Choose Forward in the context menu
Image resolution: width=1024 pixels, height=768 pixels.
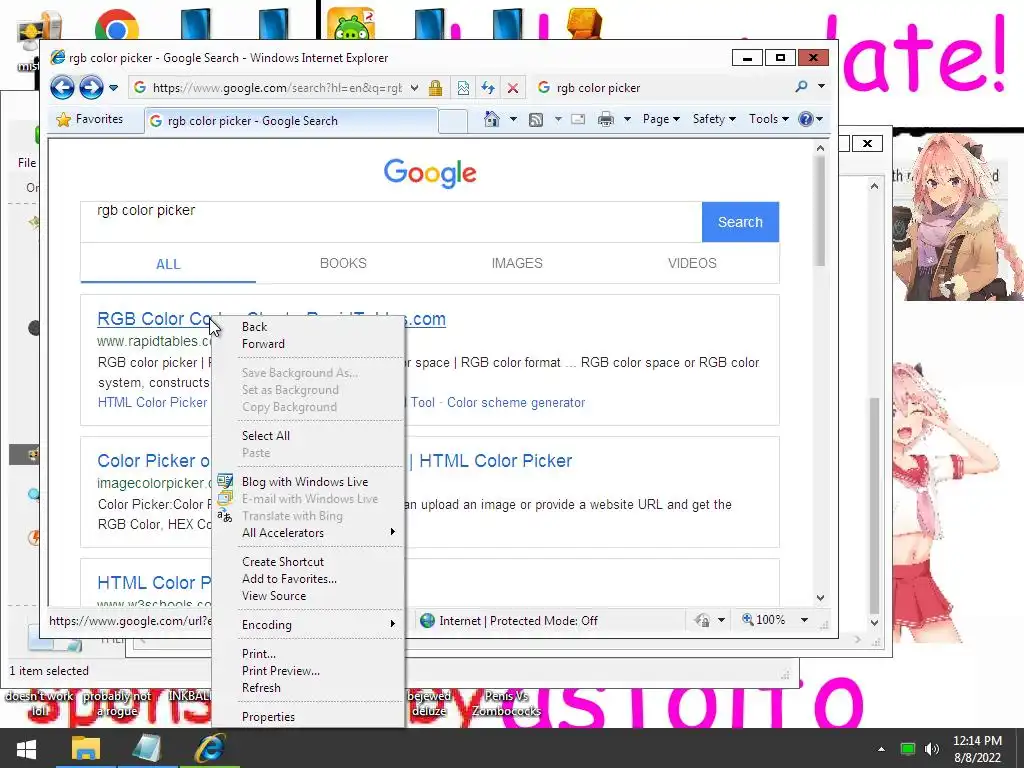pos(308,344)
